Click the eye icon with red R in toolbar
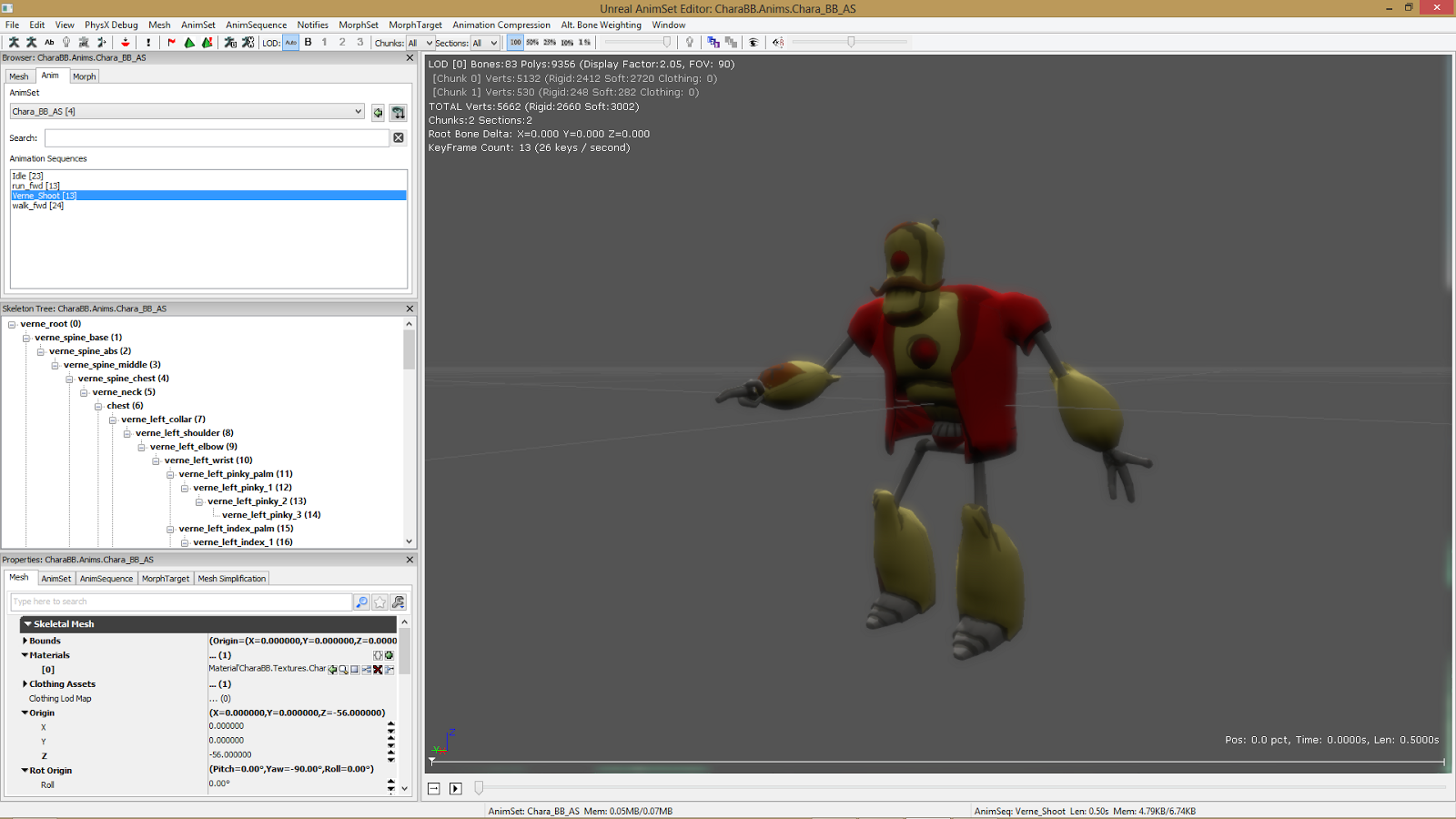 point(778,43)
